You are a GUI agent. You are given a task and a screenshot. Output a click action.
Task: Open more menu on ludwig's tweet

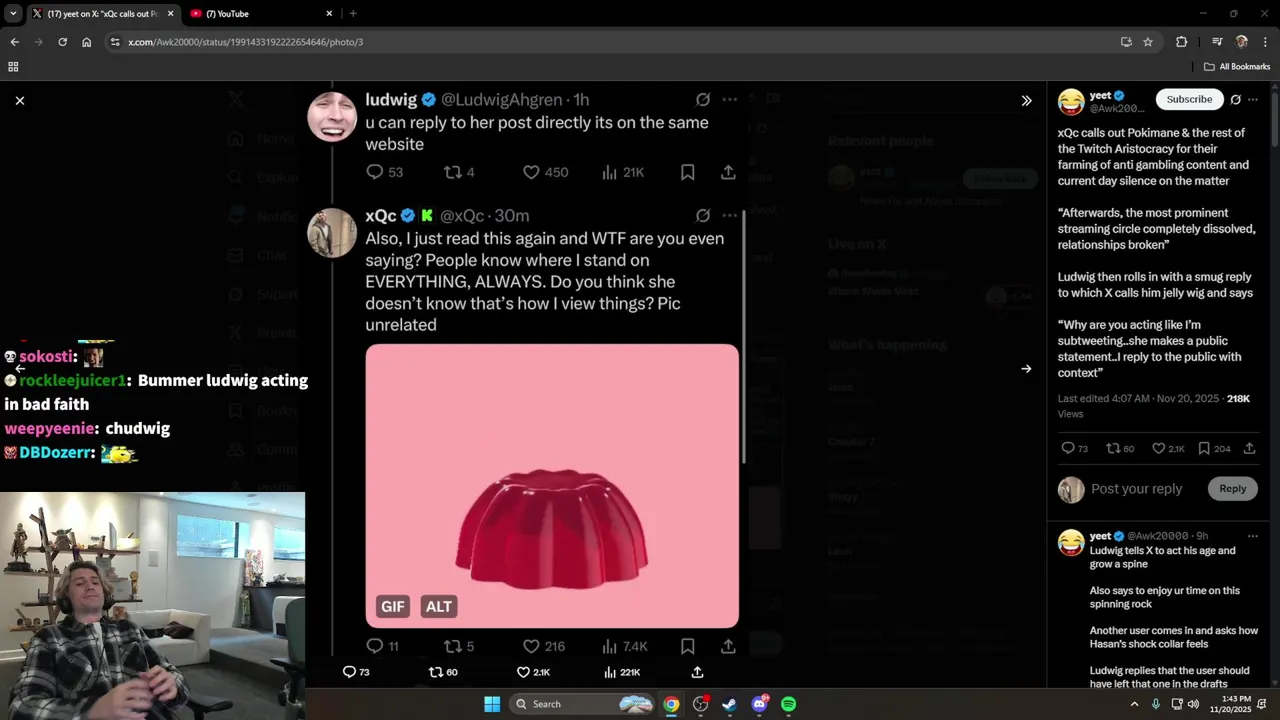point(729,100)
